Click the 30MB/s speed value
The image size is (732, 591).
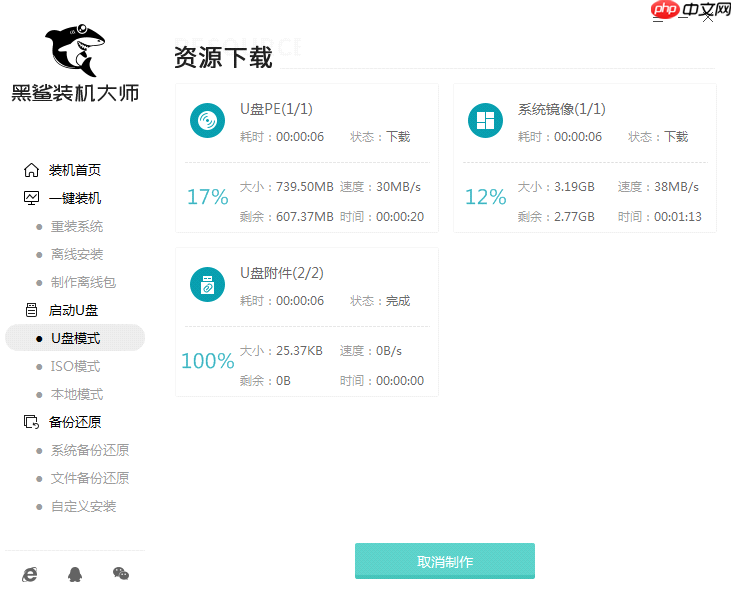398,187
